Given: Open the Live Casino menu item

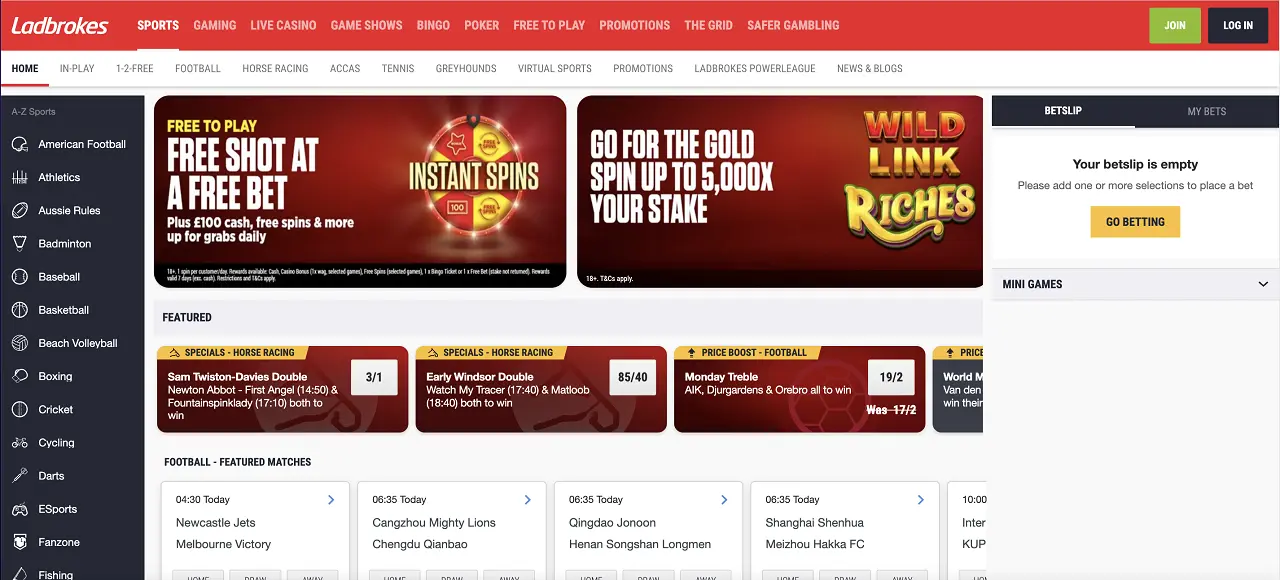Looking at the screenshot, I should coord(283,25).
